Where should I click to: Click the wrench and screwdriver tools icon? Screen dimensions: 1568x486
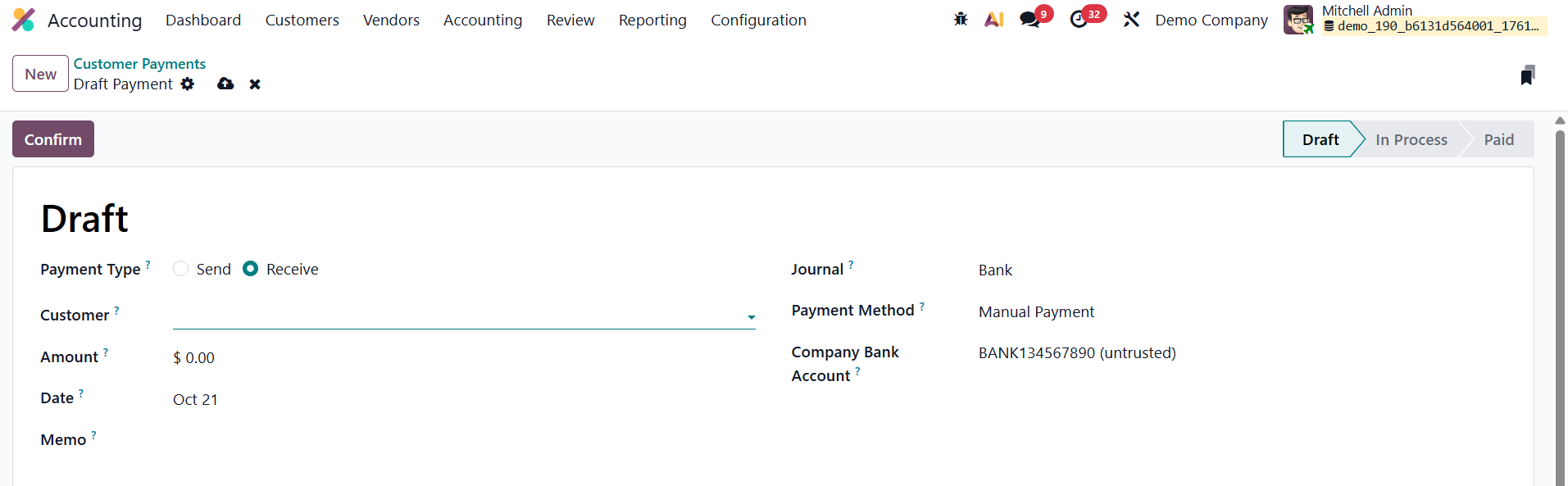pos(1131,20)
